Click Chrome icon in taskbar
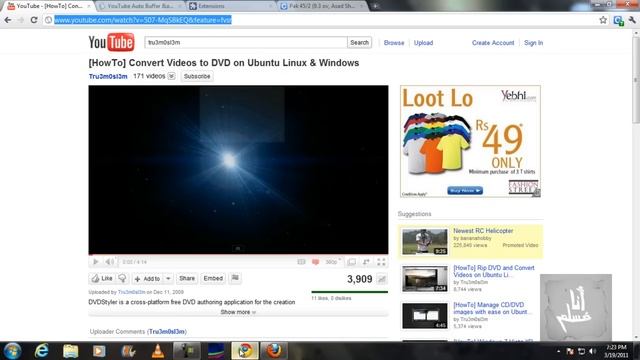This screenshot has width=640, height=360. (x=245, y=351)
